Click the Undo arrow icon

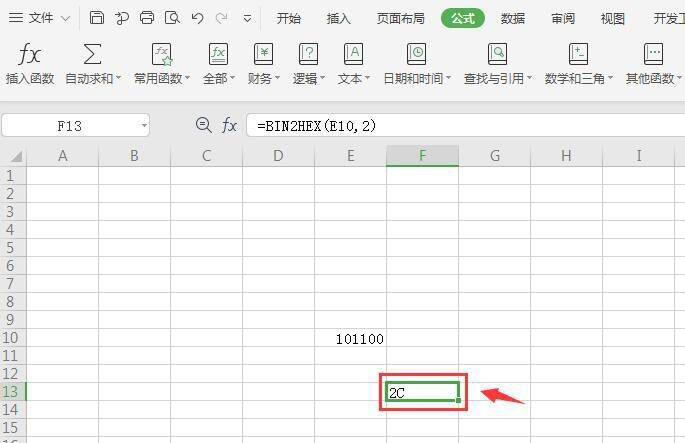click(197, 18)
